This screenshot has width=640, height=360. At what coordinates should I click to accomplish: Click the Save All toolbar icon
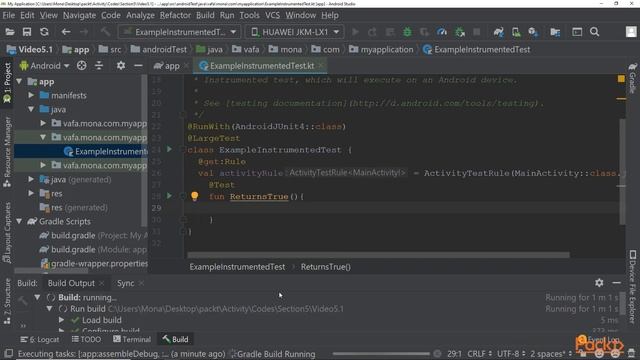pos(27,32)
